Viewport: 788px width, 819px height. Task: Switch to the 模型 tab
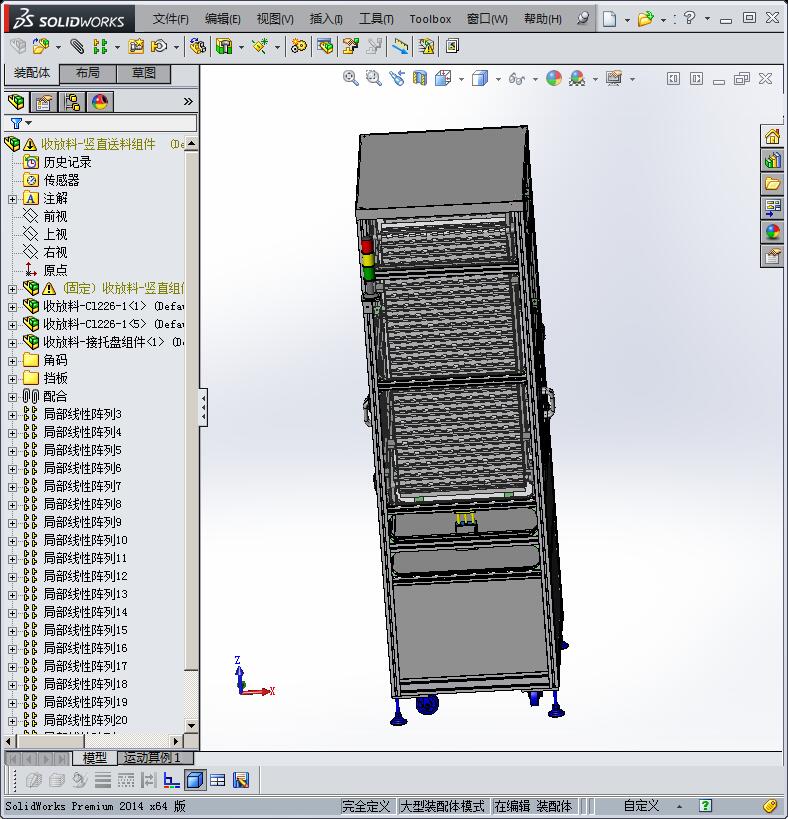tap(95, 757)
